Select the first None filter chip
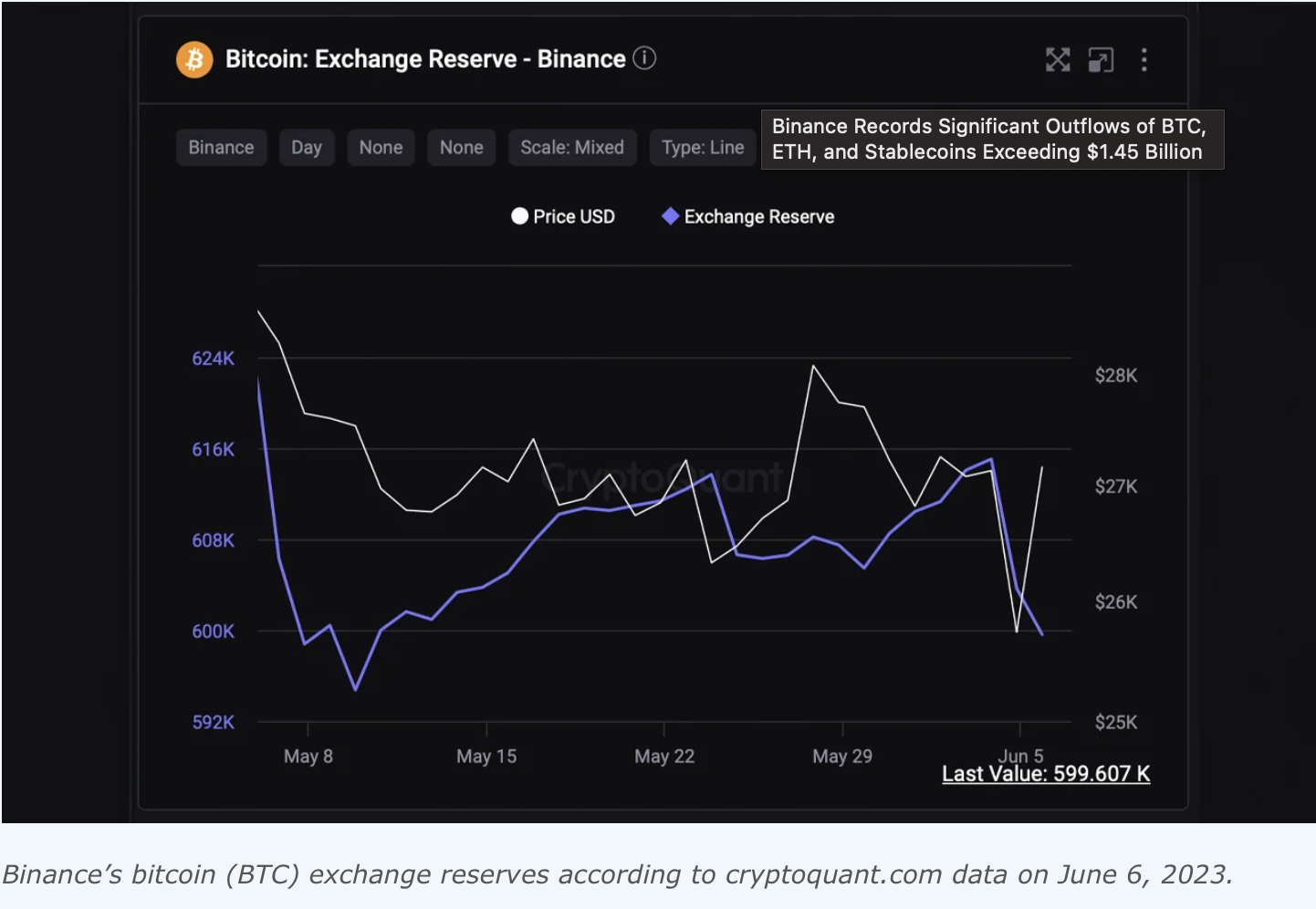Screen dimensions: 1316x909 (381, 147)
